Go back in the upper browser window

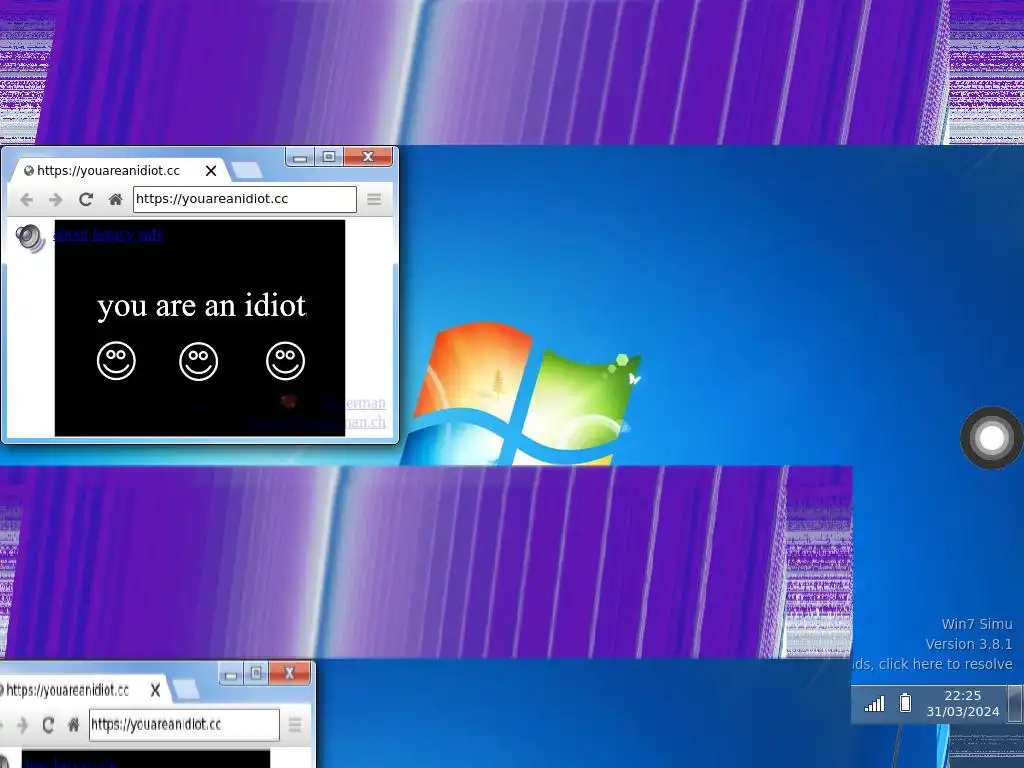[x=26, y=200]
